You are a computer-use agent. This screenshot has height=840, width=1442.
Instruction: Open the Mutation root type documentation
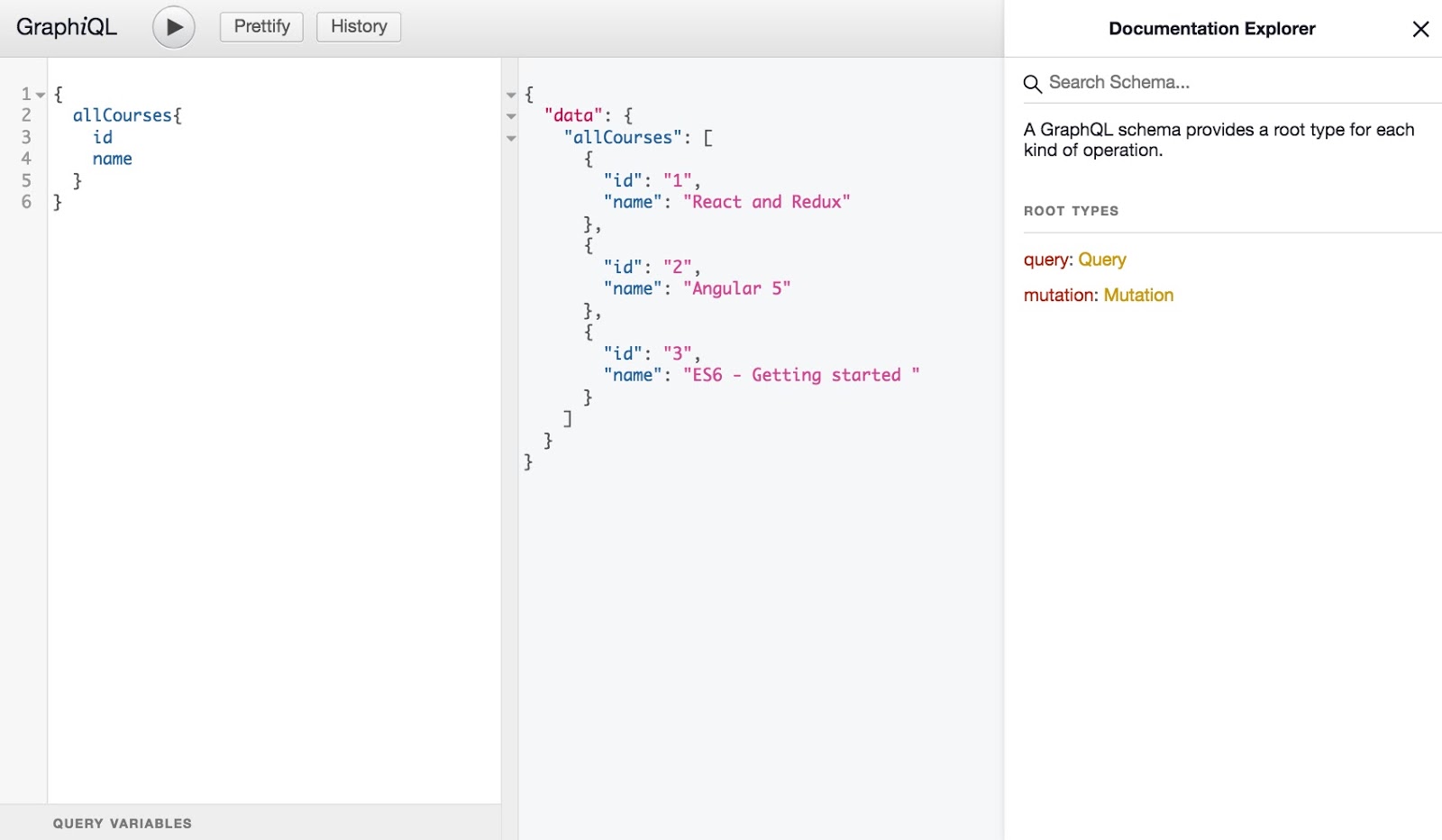(x=1138, y=295)
